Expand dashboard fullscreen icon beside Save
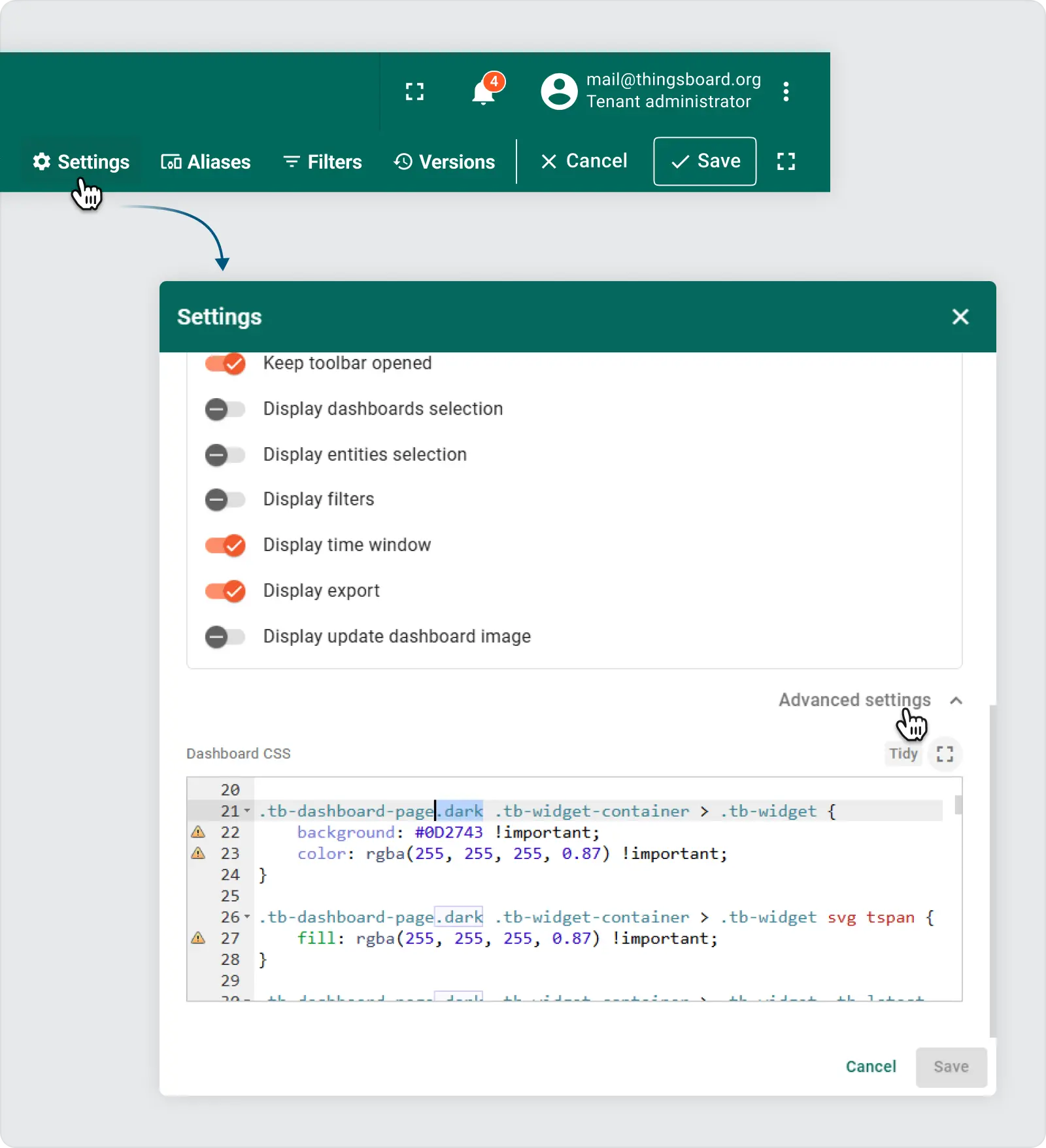 tap(786, 161)
